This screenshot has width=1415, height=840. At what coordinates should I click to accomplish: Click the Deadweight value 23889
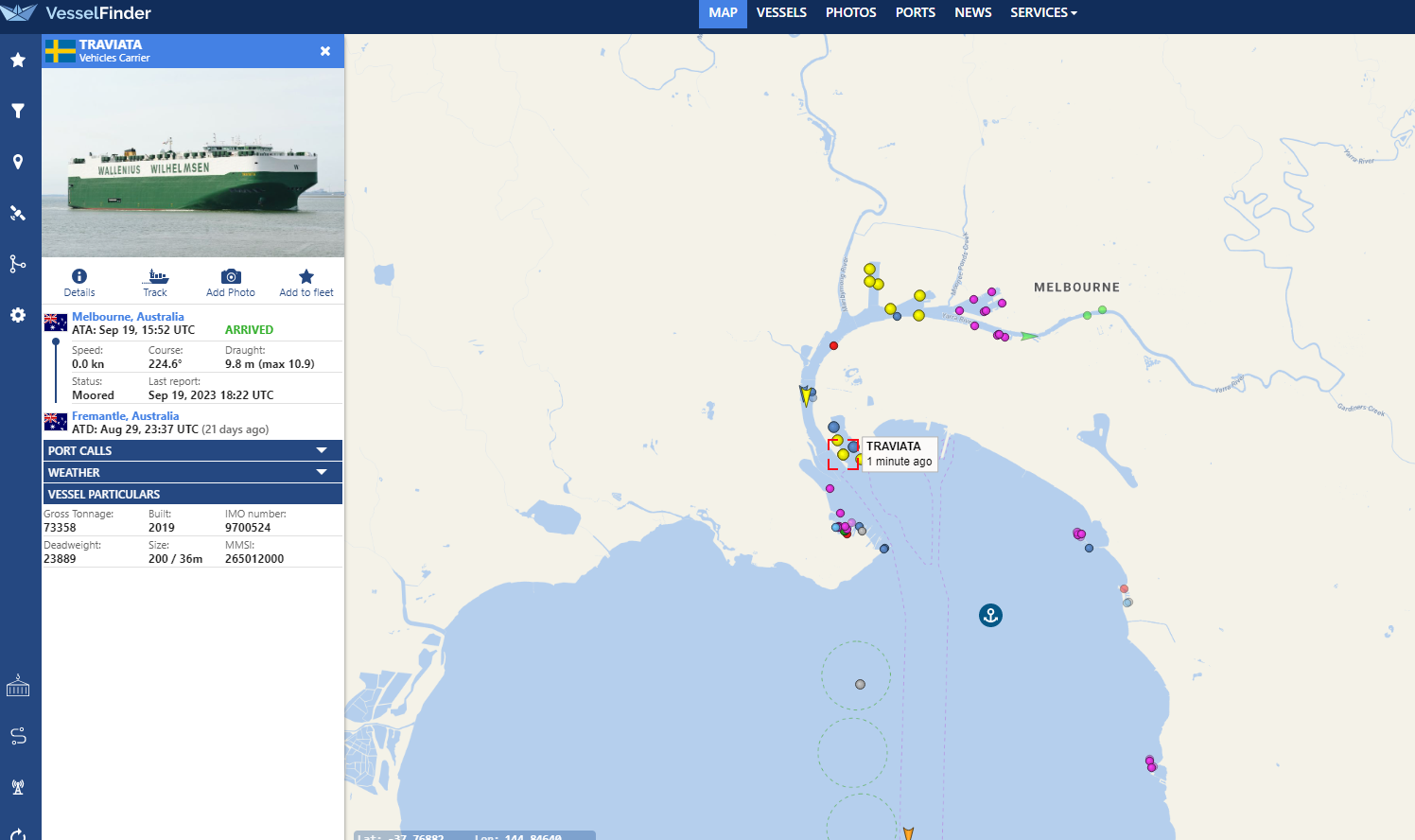coord(60,559)
